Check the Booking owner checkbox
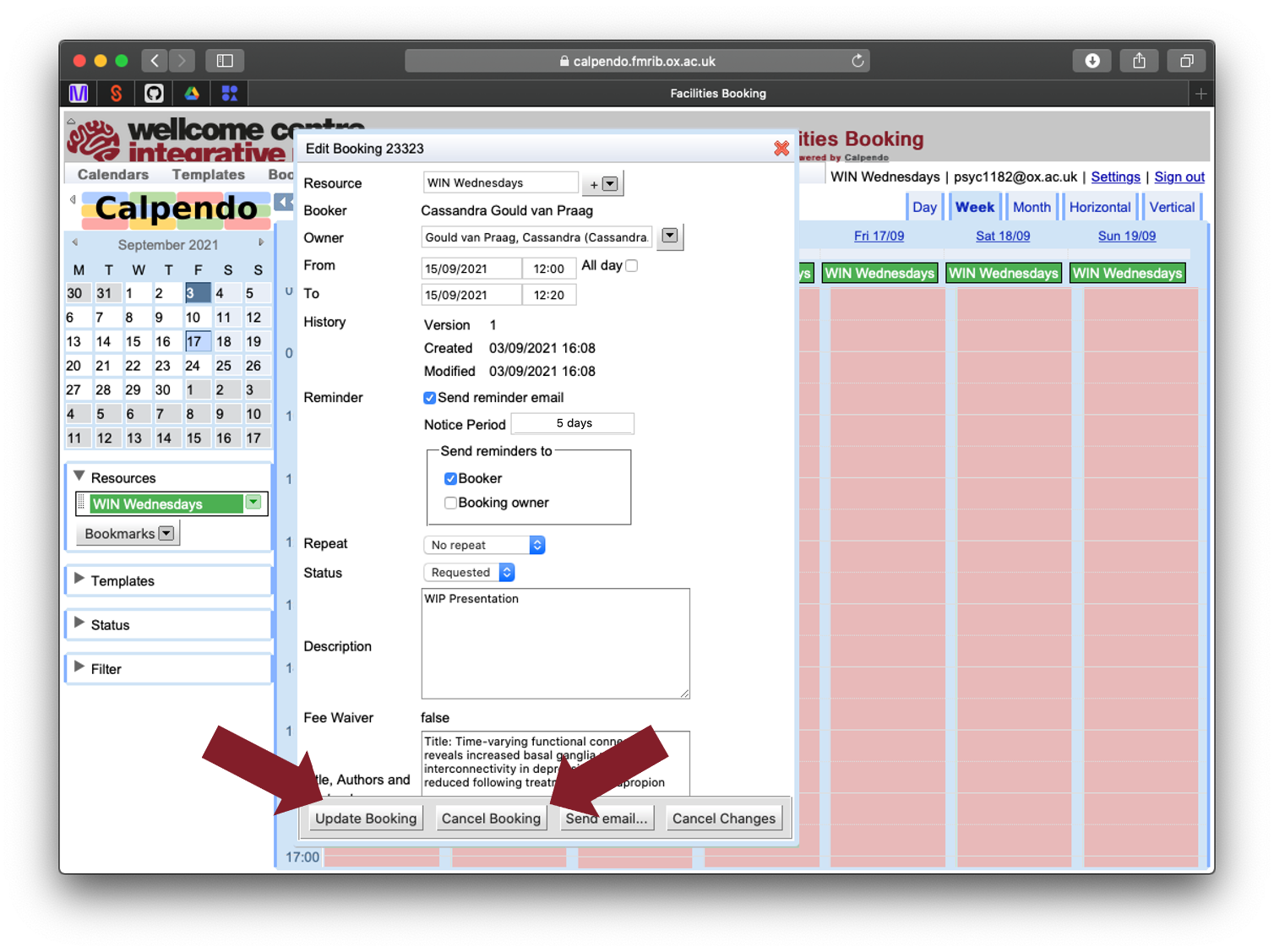The height and width of the screenshot is (952, 1274). (450, 503)
